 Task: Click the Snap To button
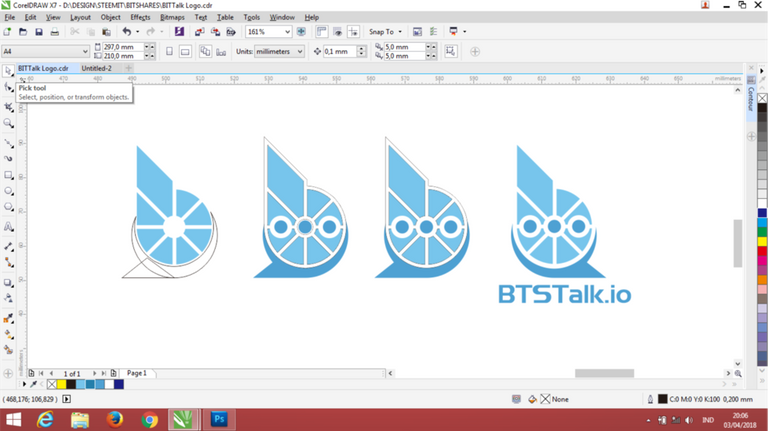point(384,32)
